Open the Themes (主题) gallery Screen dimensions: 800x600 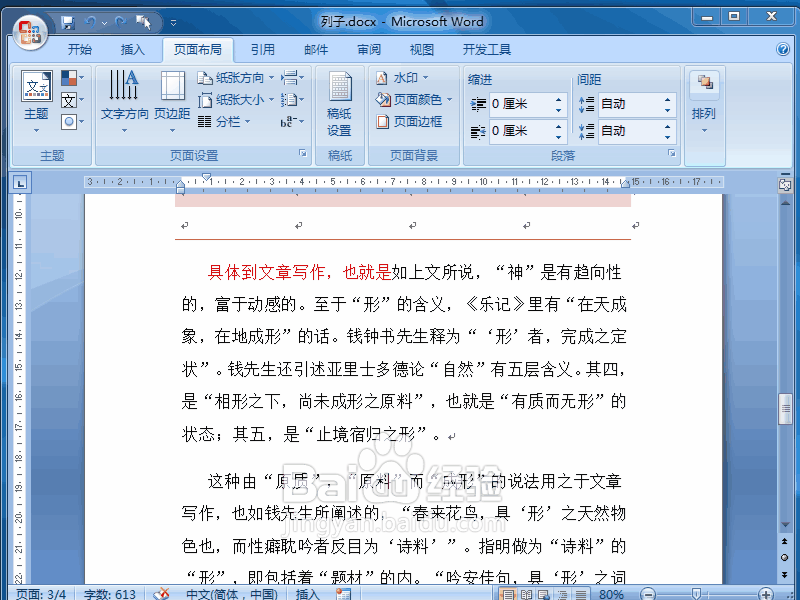tap(36, 101)
